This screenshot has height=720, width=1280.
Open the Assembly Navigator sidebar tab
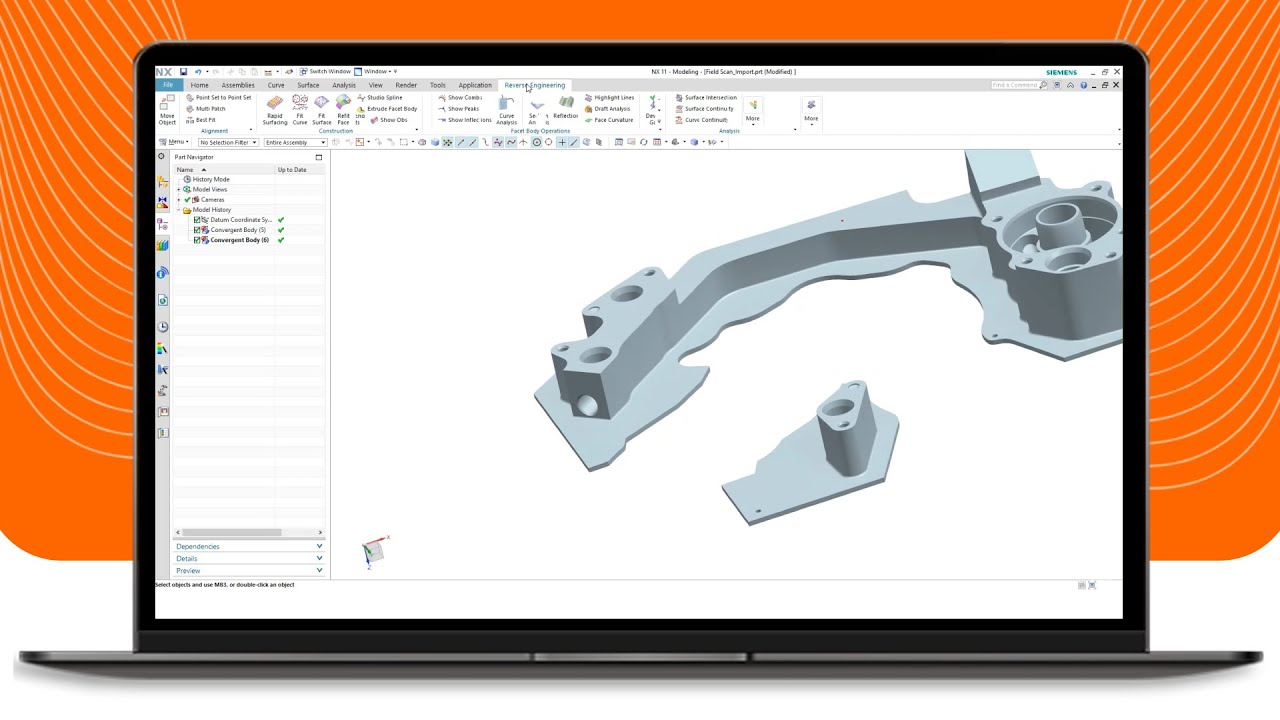(x=163, y=182)
